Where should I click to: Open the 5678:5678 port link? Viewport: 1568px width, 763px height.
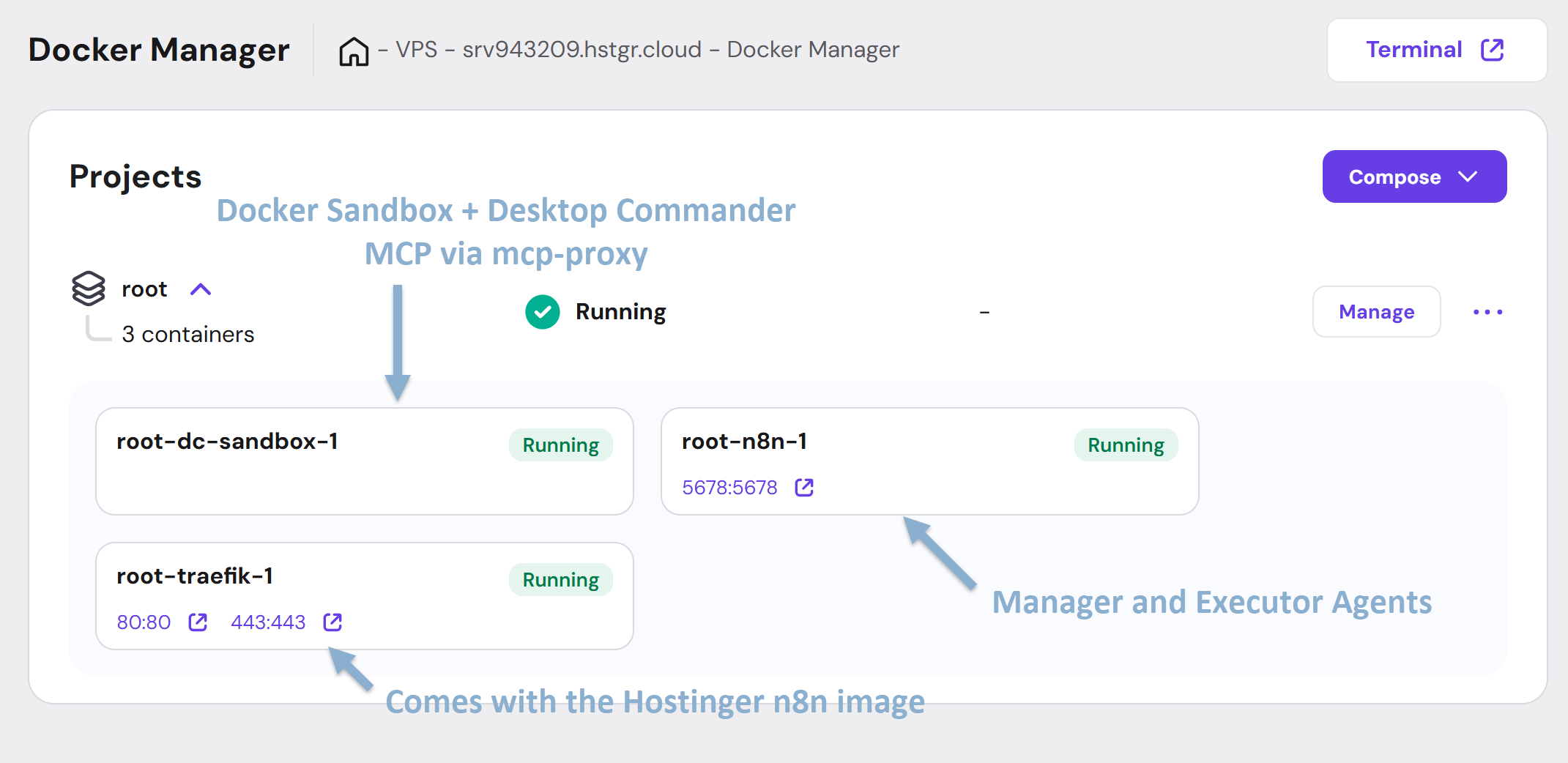coord(729,488)
